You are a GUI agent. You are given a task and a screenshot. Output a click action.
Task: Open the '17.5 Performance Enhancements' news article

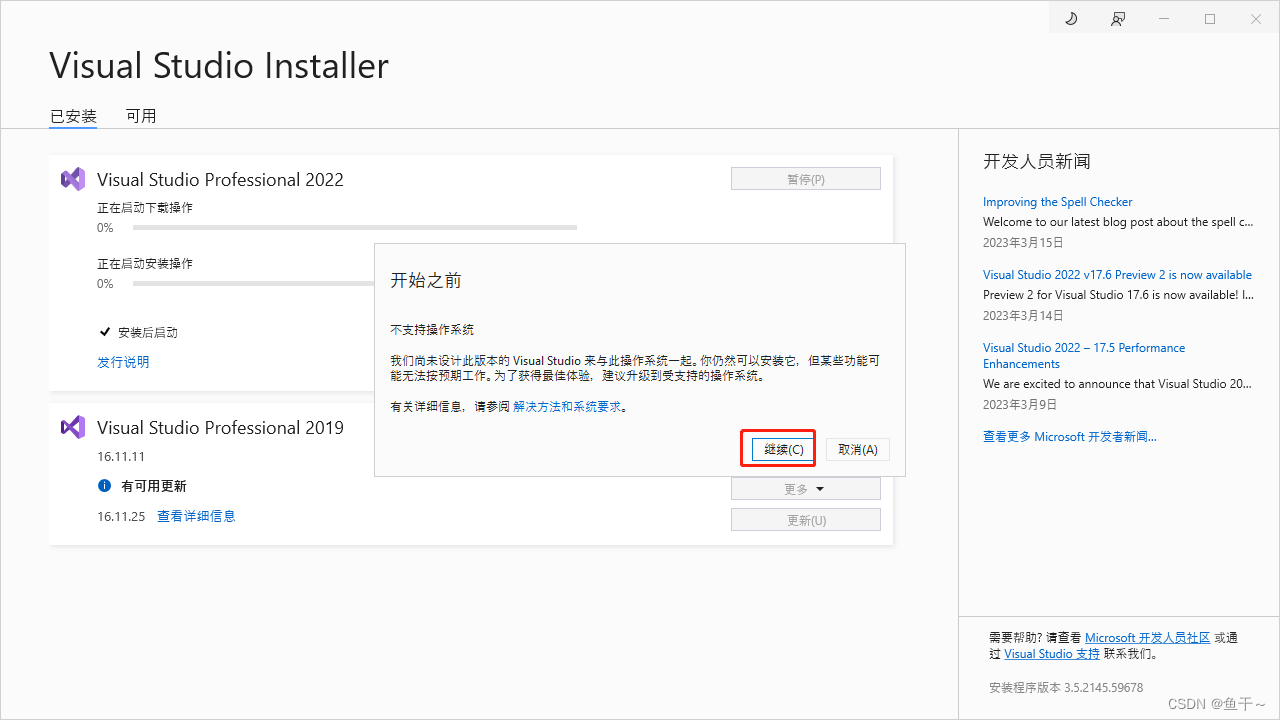1084,356
